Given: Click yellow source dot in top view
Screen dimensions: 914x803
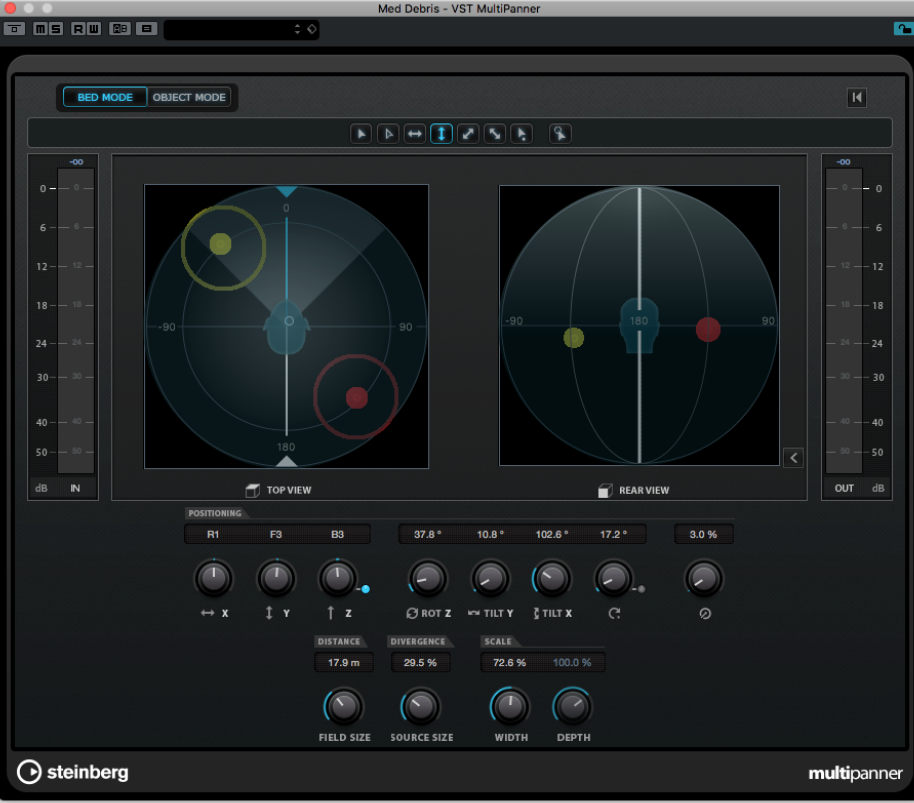Looking at the screenshot, I should point(220,244).
